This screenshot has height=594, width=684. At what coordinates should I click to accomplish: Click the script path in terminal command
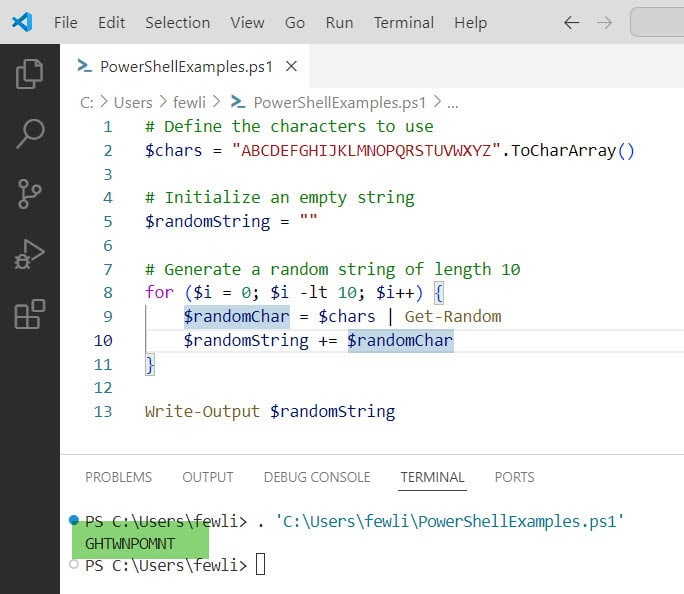tap(450, 522)
